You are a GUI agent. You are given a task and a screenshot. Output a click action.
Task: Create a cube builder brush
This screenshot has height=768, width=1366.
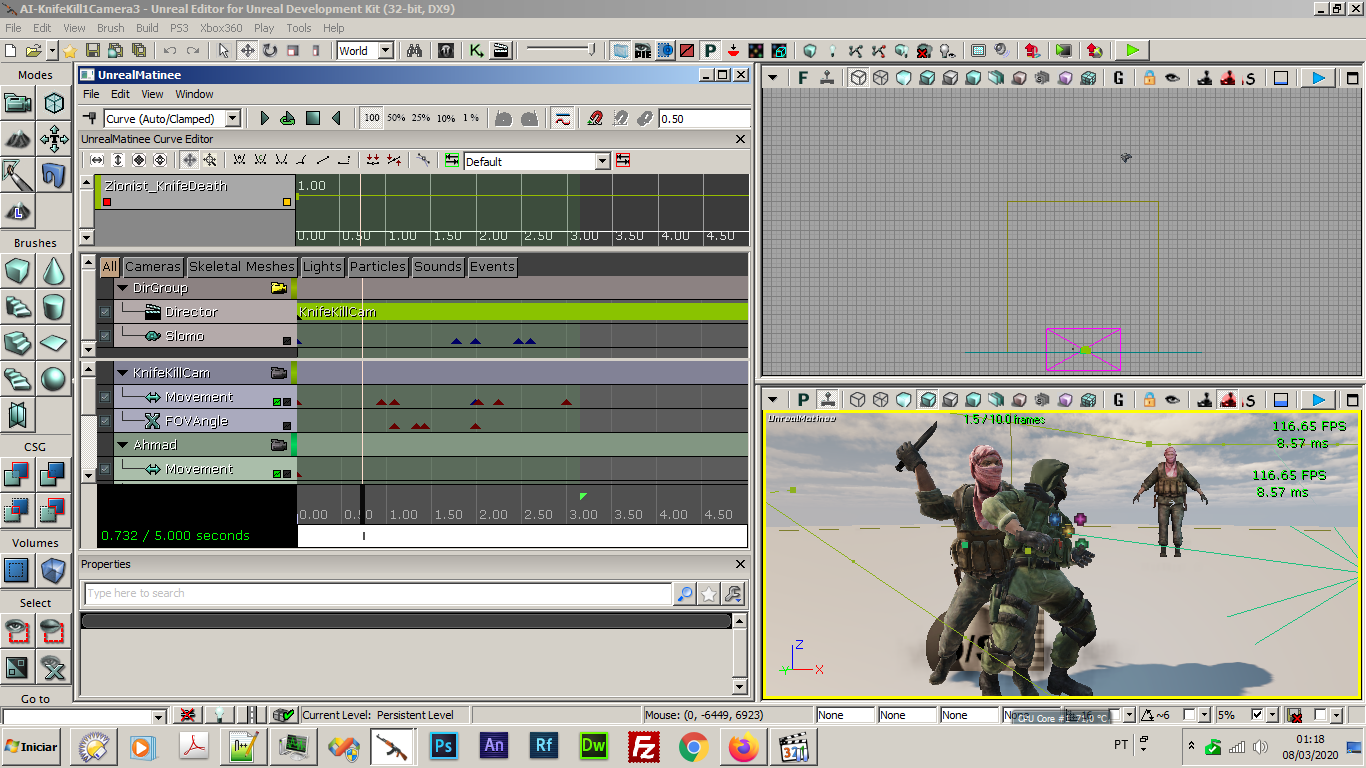(17, 271)
